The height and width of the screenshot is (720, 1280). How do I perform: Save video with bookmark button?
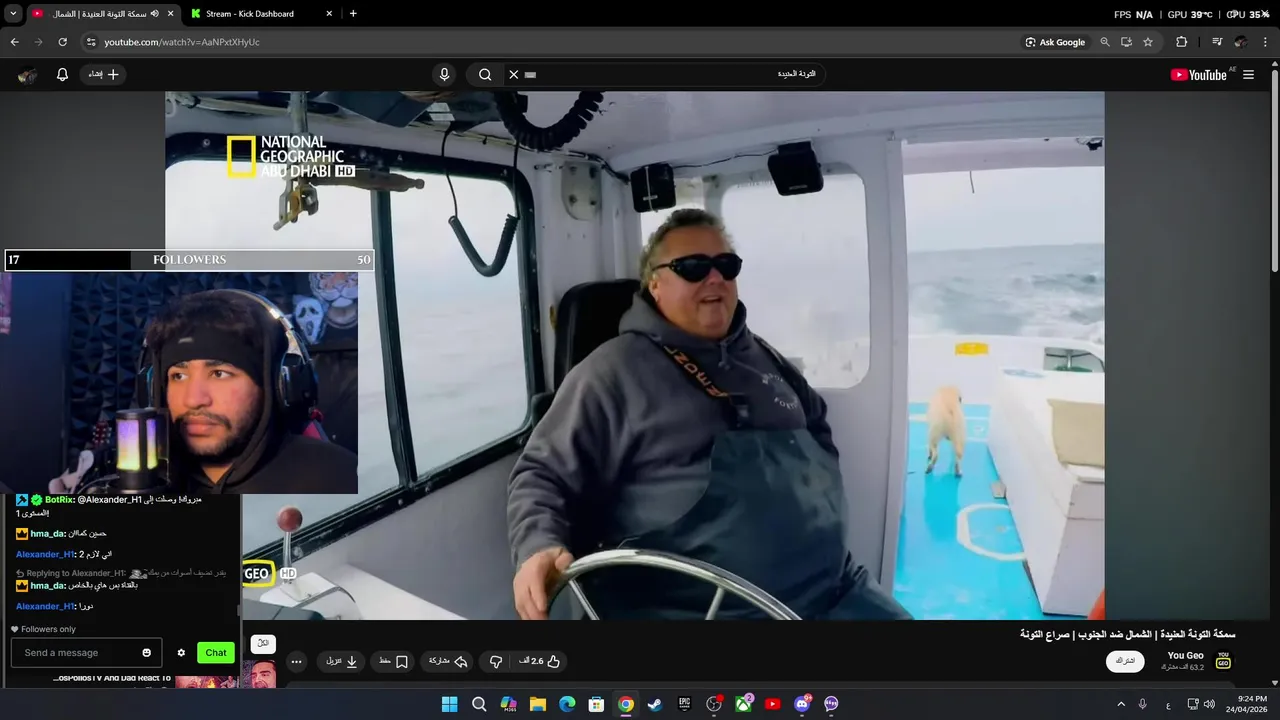coord(394,661)
